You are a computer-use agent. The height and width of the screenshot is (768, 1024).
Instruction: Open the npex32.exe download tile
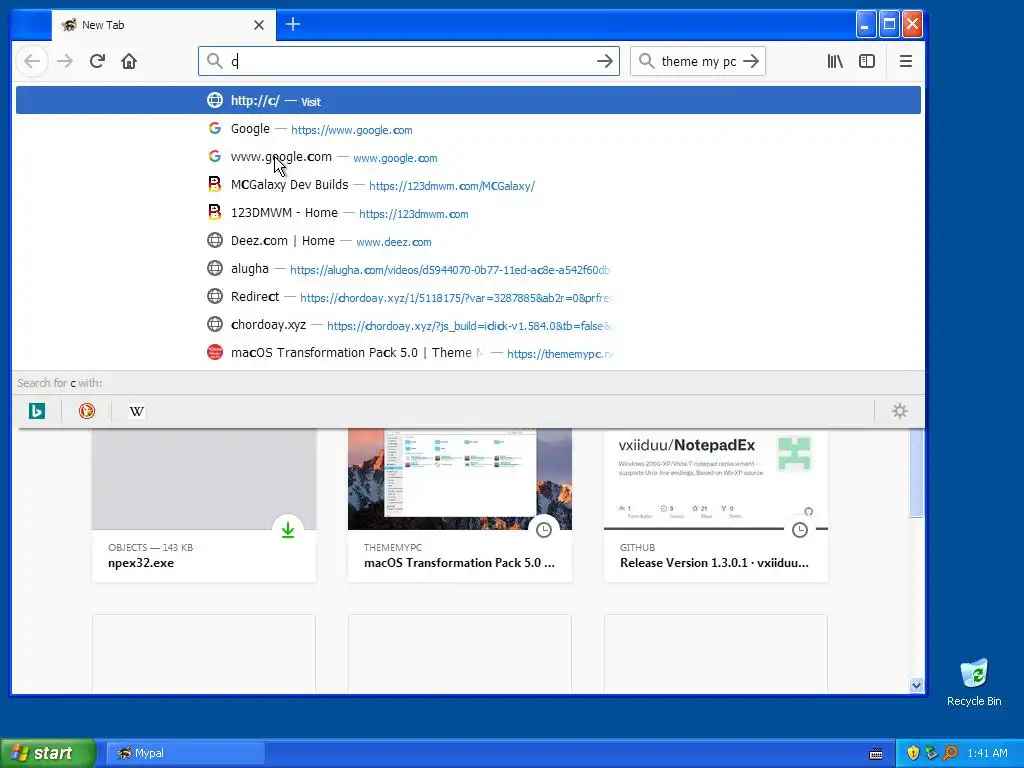(204, 505)
